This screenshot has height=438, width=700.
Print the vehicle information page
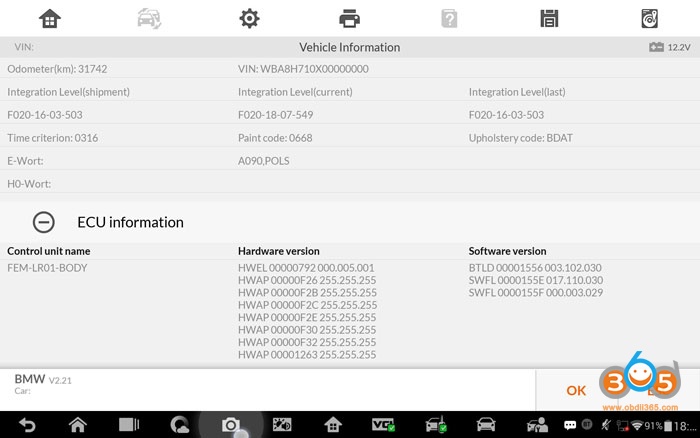click(x=349, y=19)
